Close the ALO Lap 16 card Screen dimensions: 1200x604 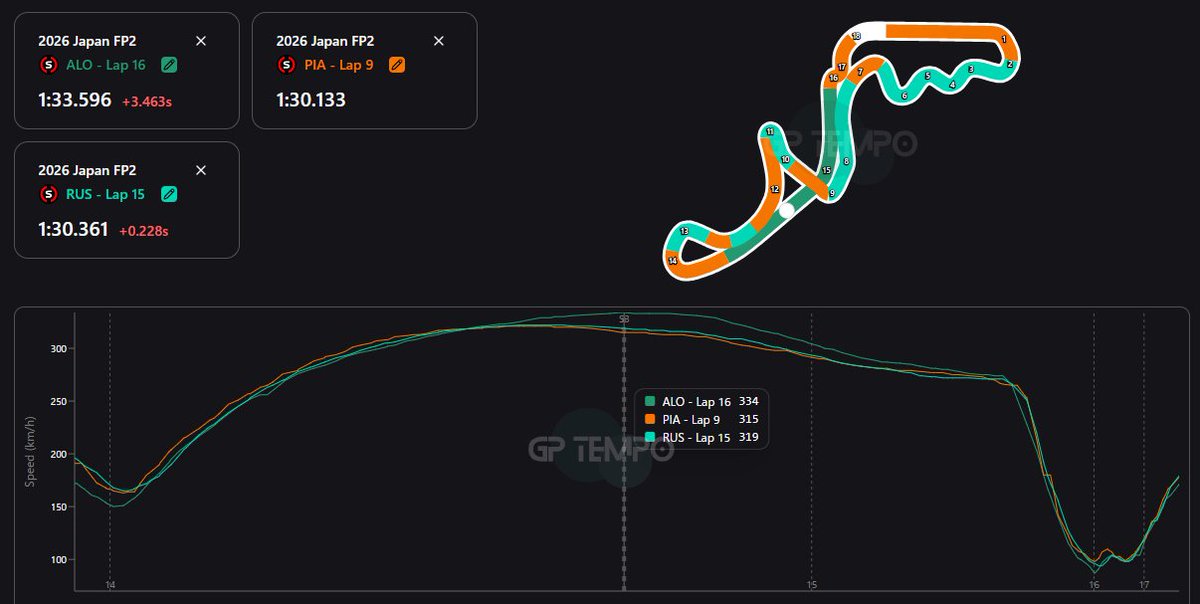point(201,41)
